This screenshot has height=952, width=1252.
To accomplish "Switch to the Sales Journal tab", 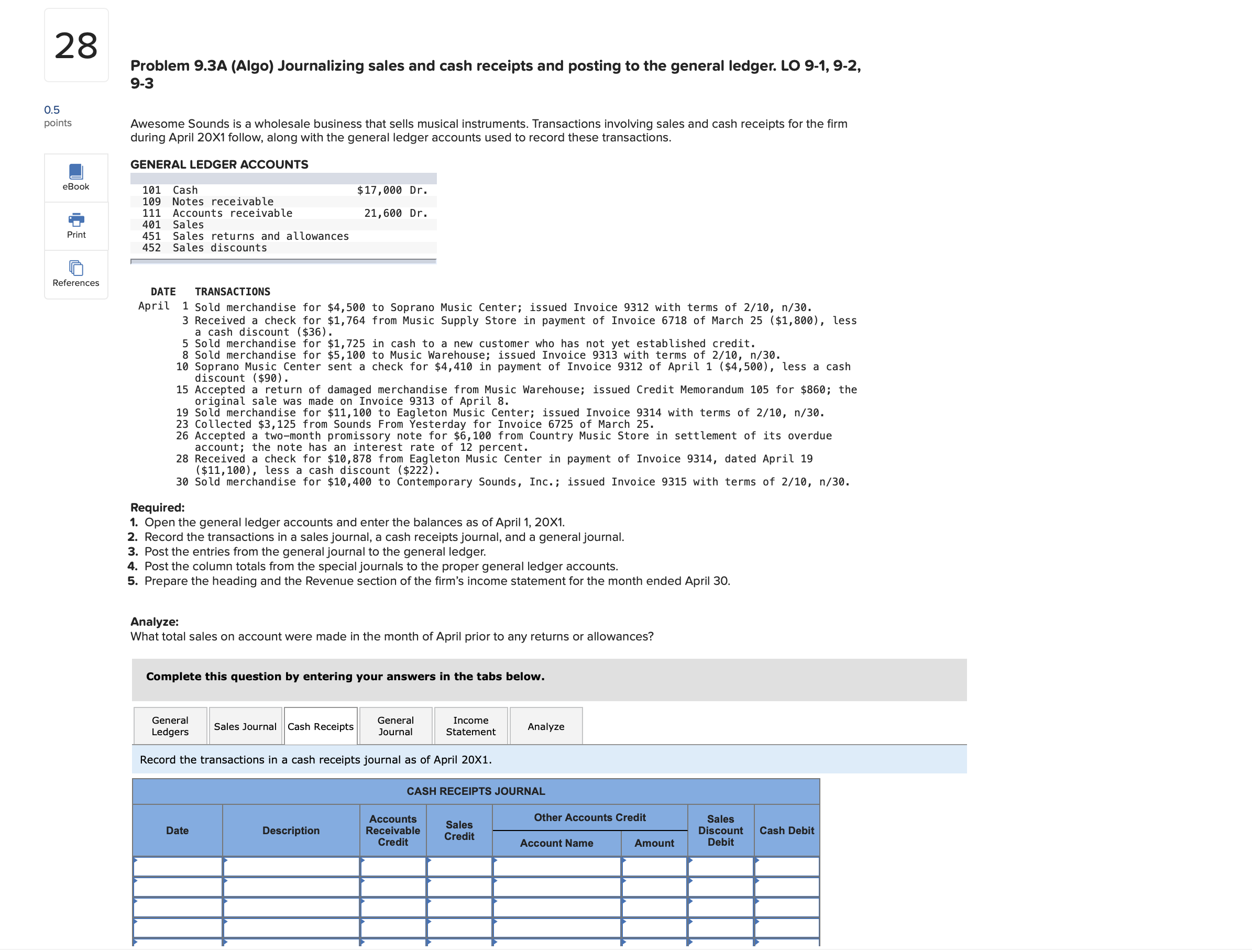I will click(245, 726).
